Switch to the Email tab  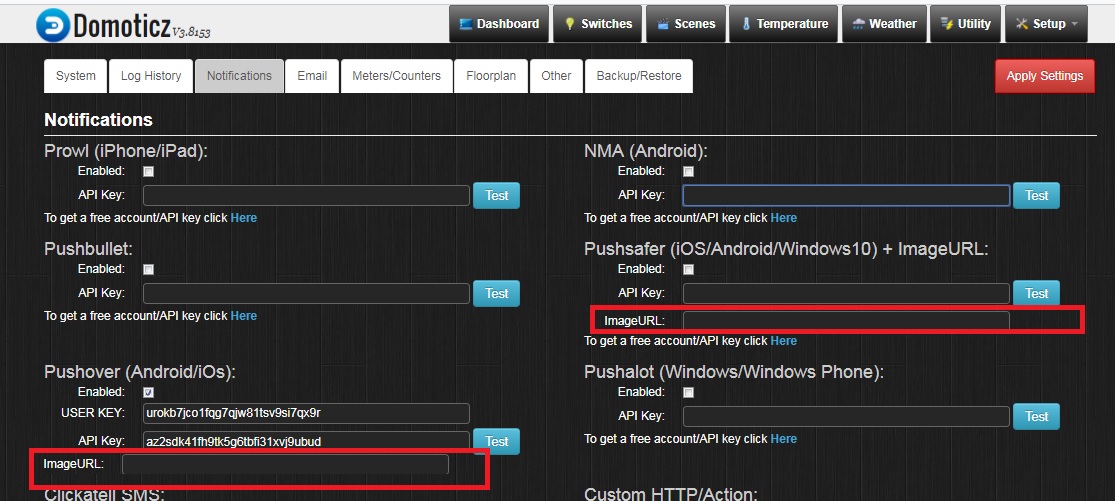pyautogui.click(x=312, y=76)
